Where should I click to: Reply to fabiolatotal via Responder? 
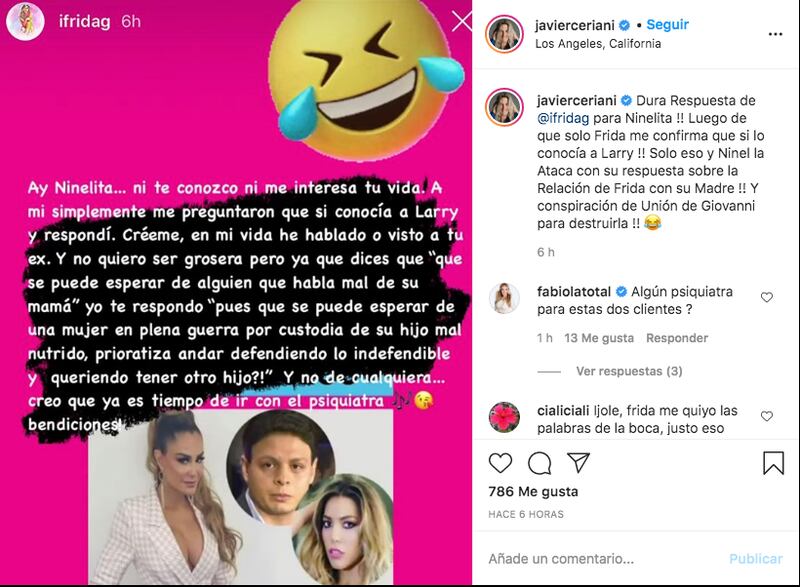[677, 338]
